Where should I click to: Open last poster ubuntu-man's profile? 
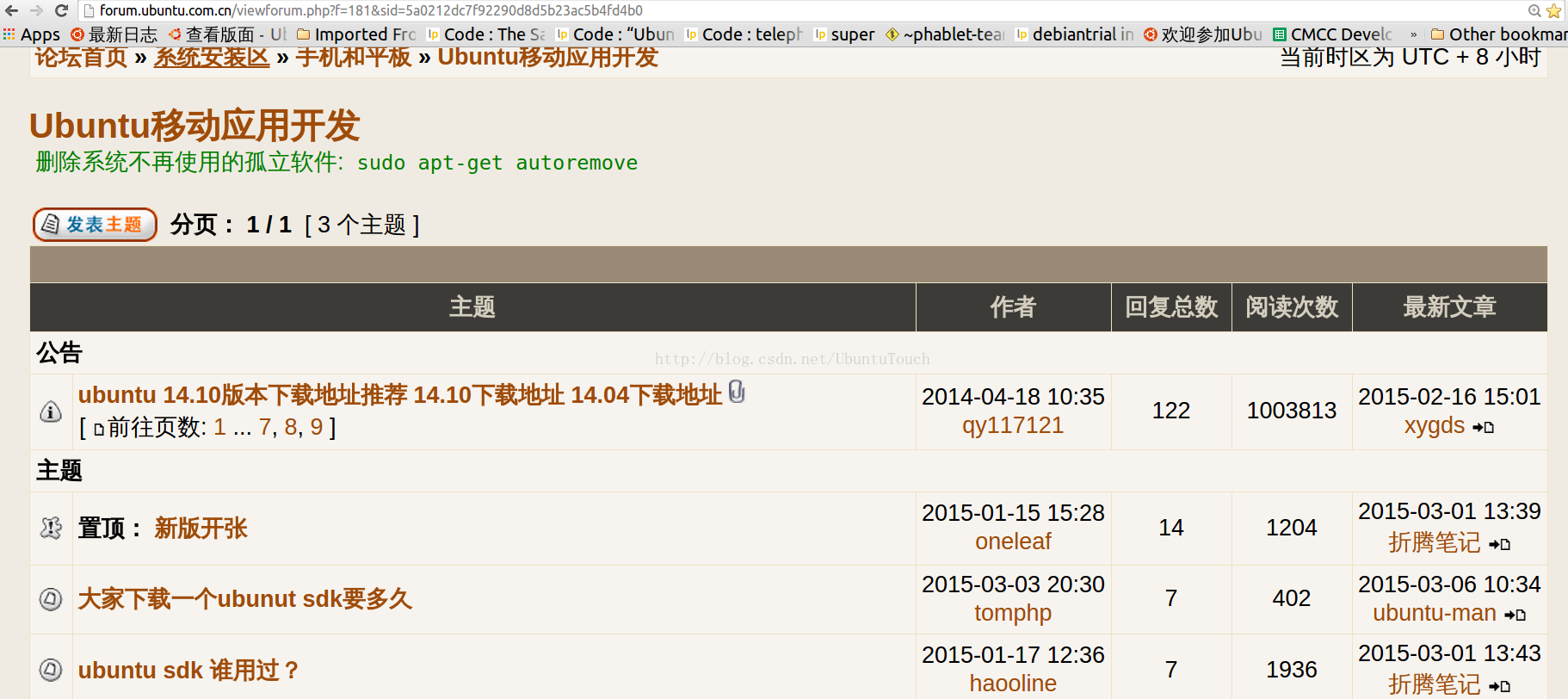[1434, 613]
